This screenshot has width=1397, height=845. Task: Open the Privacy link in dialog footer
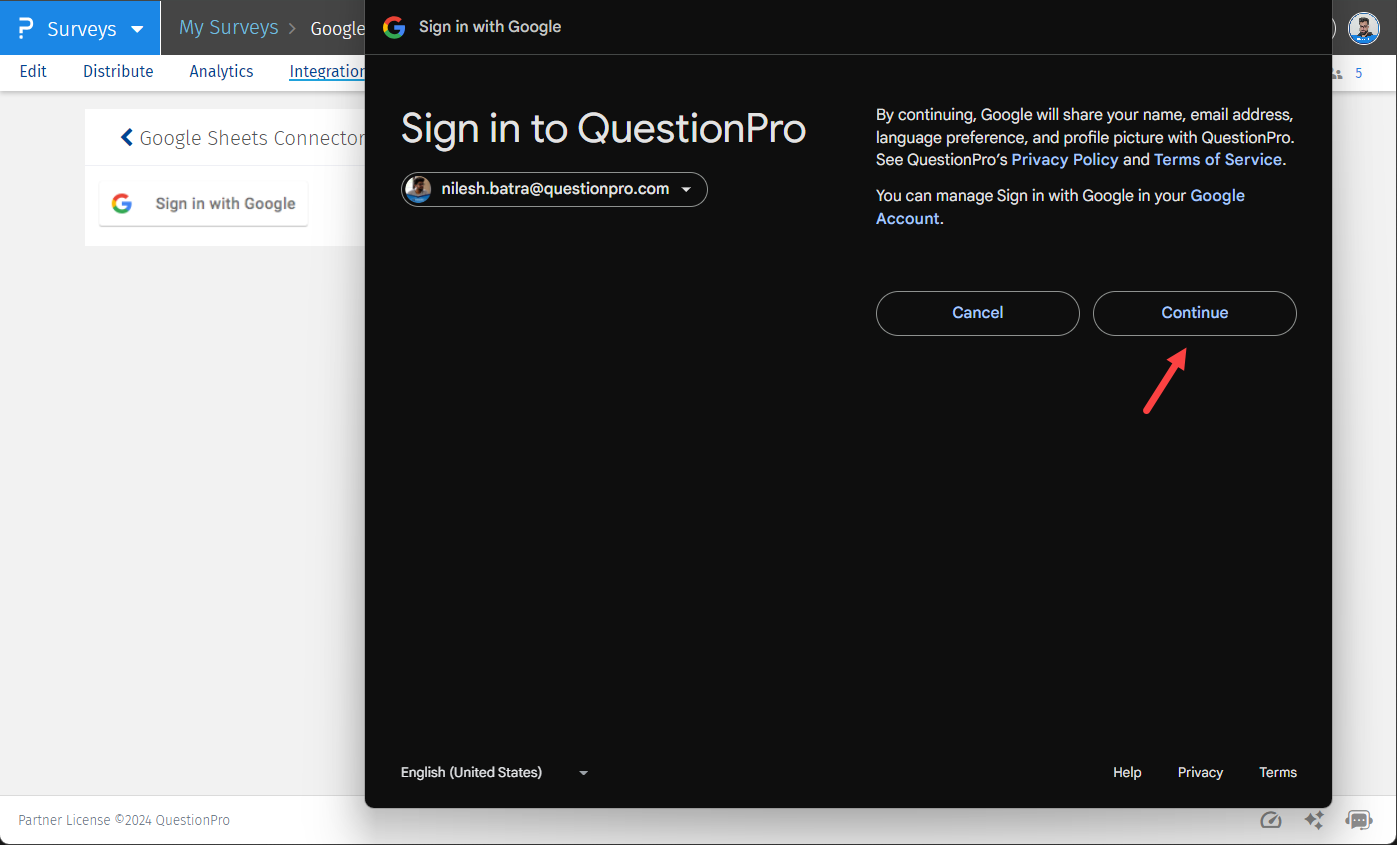pos(1200,772)
